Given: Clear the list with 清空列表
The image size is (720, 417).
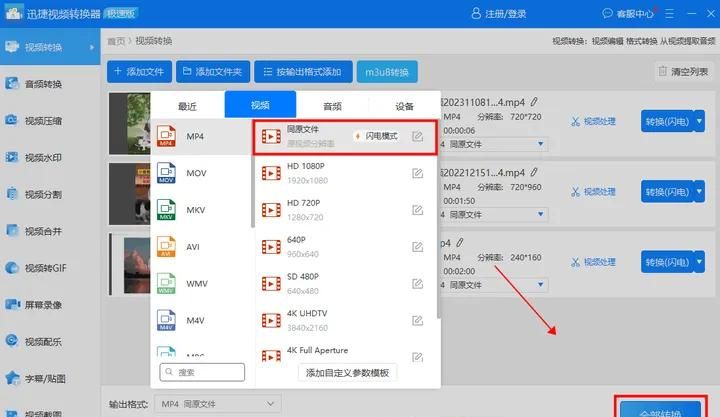Looking at the screenshot, I should tap(683, 71).
